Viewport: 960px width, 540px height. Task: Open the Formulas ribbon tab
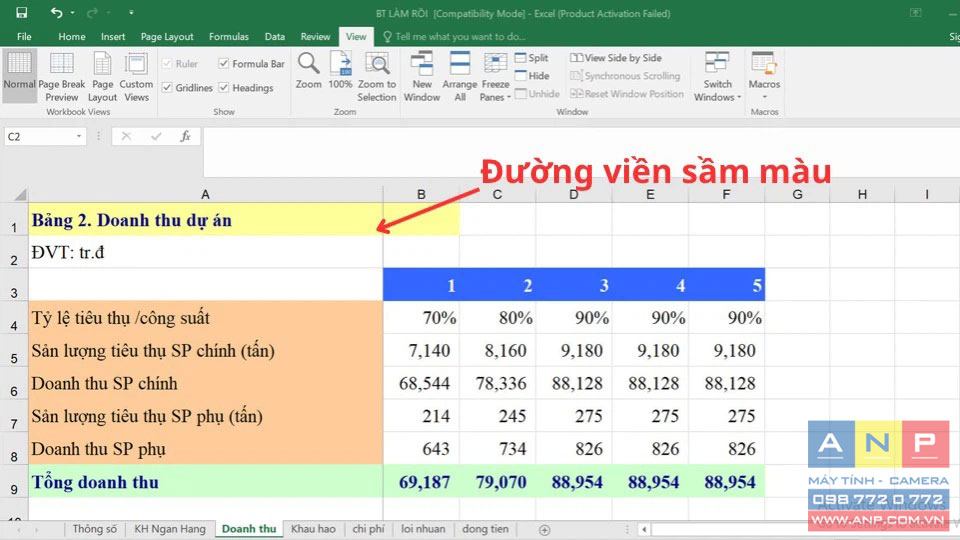tap(228, 37)
